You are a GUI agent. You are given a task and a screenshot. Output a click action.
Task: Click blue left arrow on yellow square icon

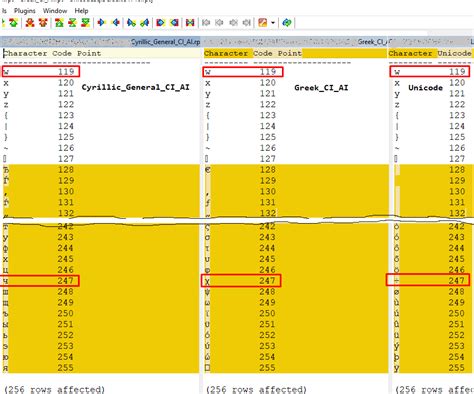click(174, 23)
